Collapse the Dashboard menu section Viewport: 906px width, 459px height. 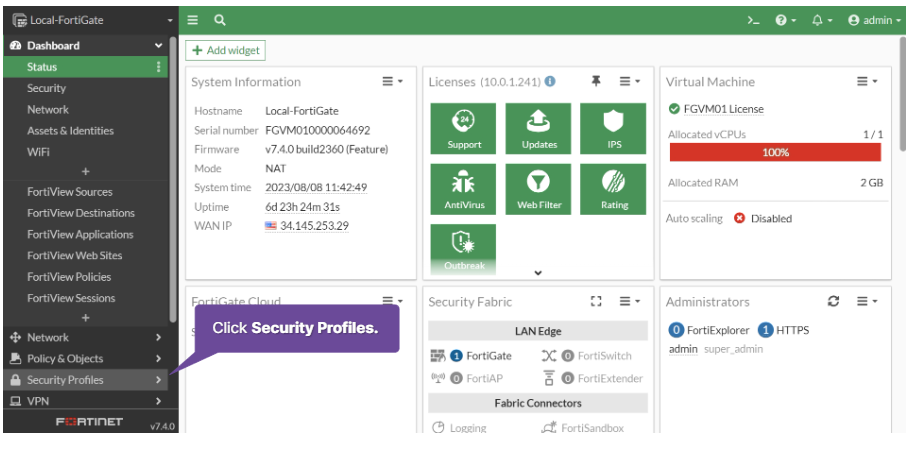[158, 46]
